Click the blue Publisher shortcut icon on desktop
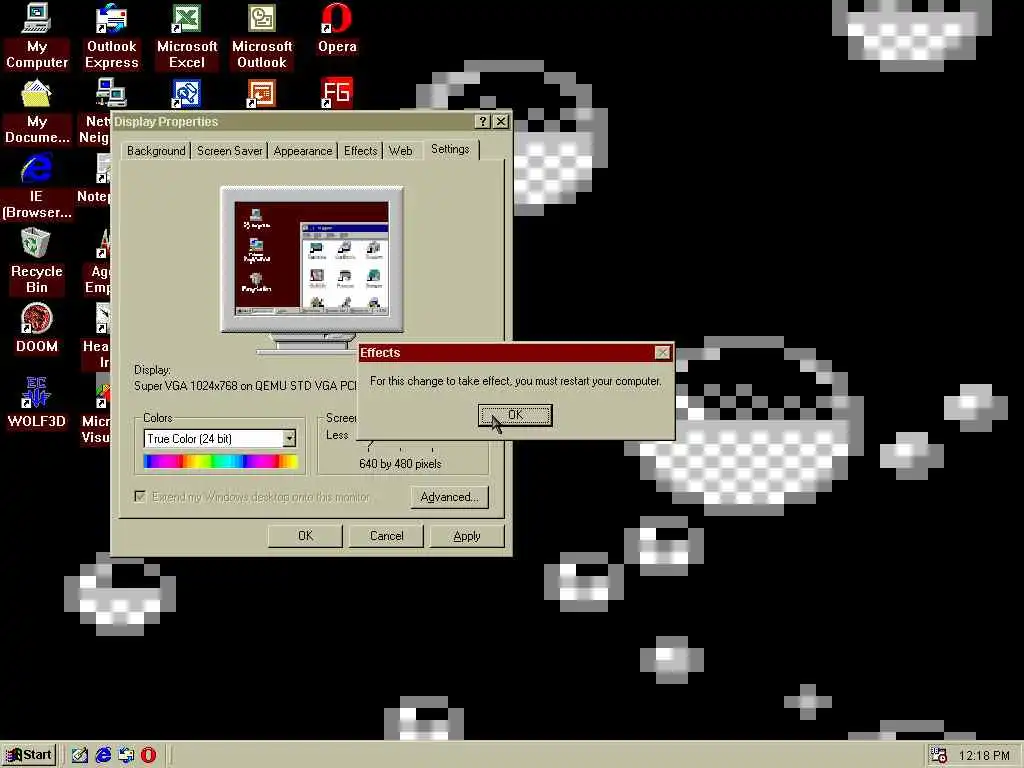The height and width of the screenshot is (768, 1024). click(x=186, y=93)
